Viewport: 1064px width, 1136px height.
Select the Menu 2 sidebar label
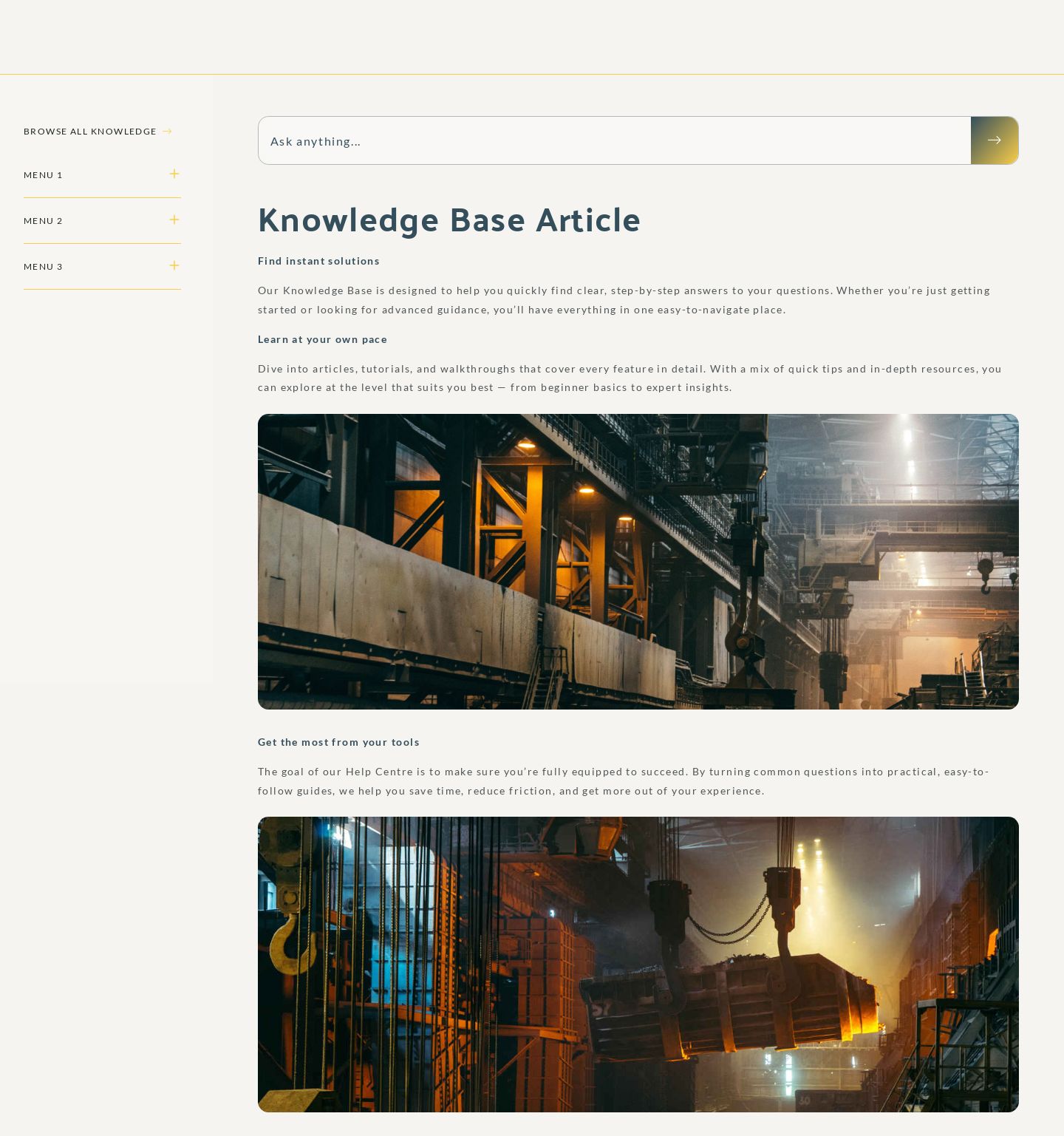click(43, 221)
